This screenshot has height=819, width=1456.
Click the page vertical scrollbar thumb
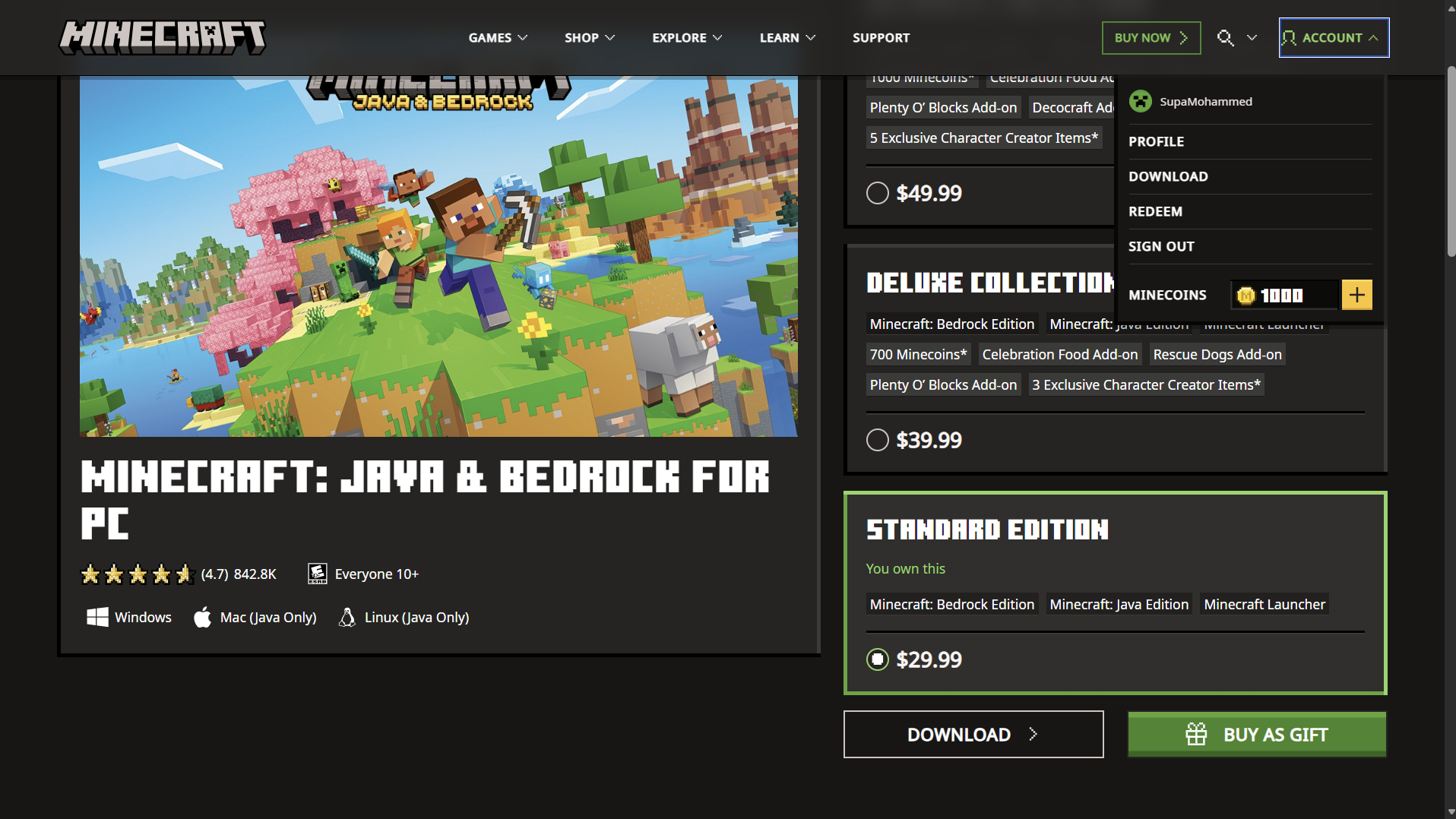click(x=1450, y=161)
